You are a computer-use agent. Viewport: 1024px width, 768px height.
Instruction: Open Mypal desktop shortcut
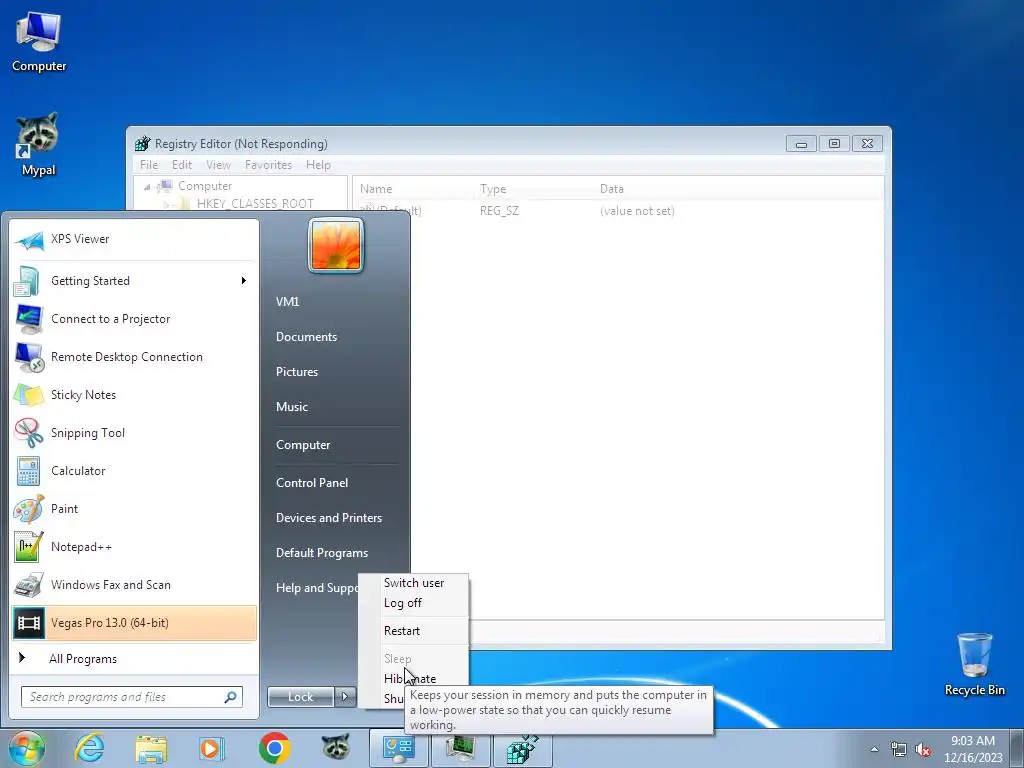[x=39, y=144]
